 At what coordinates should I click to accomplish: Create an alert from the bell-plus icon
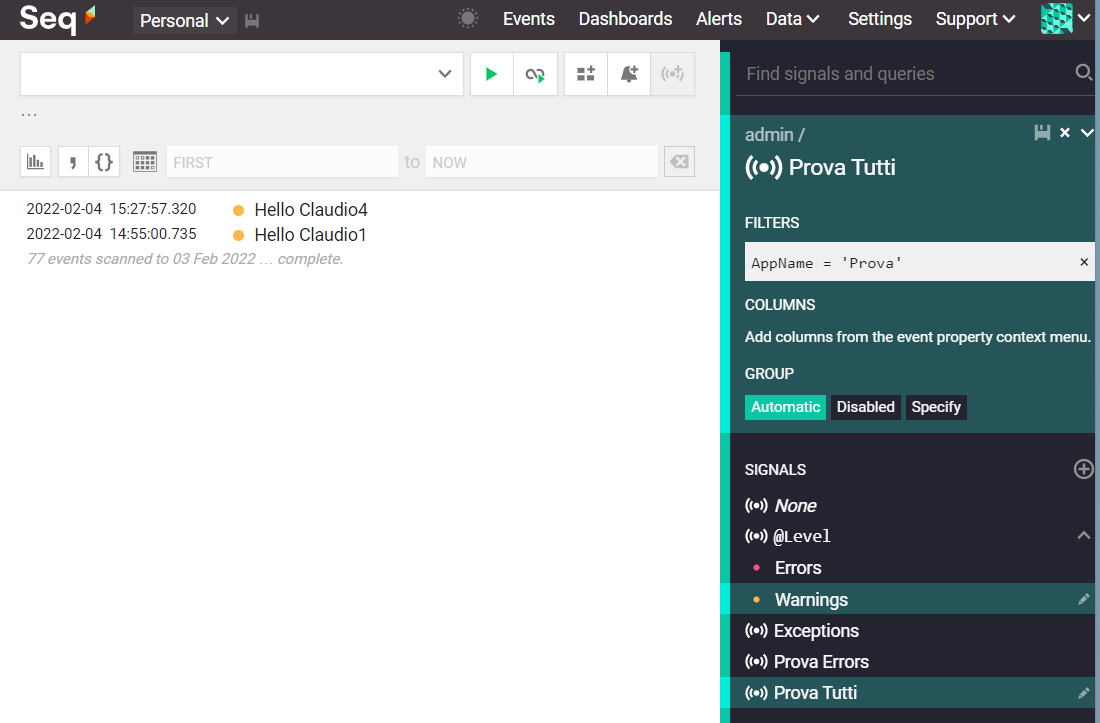tap(628, 74)
